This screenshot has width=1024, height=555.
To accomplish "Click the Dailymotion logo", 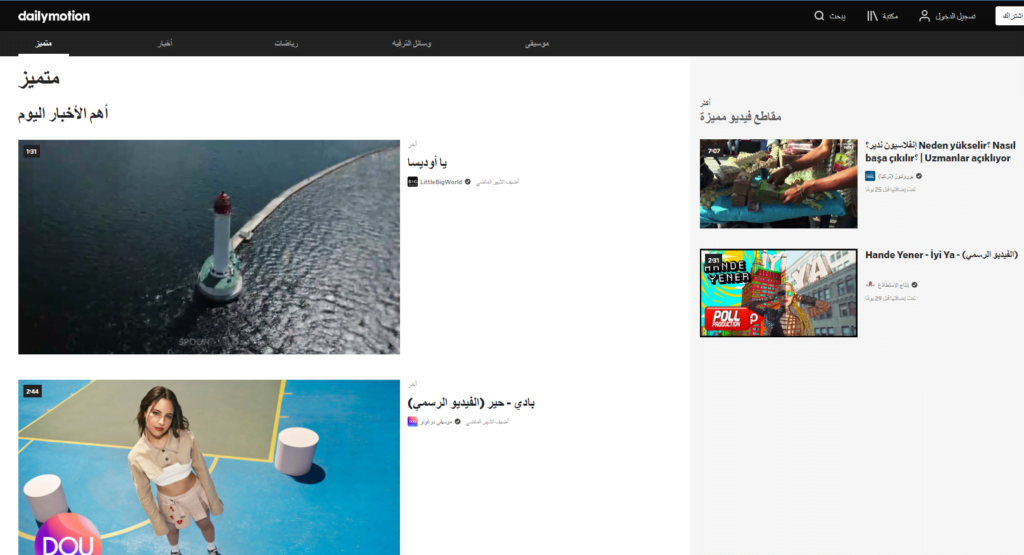I will click(54, 16).
